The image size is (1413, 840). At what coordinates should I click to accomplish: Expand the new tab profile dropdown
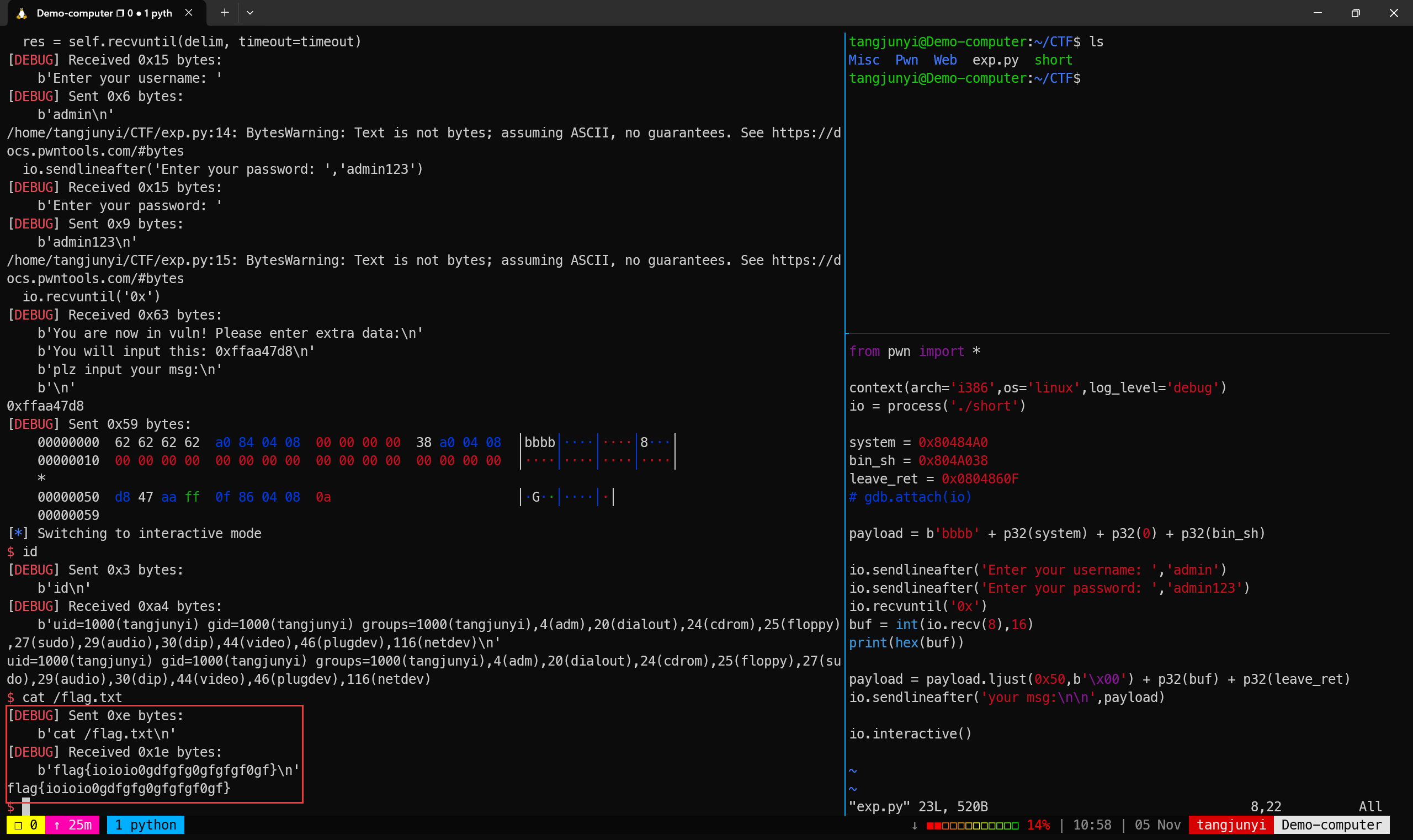coord(249,13)
